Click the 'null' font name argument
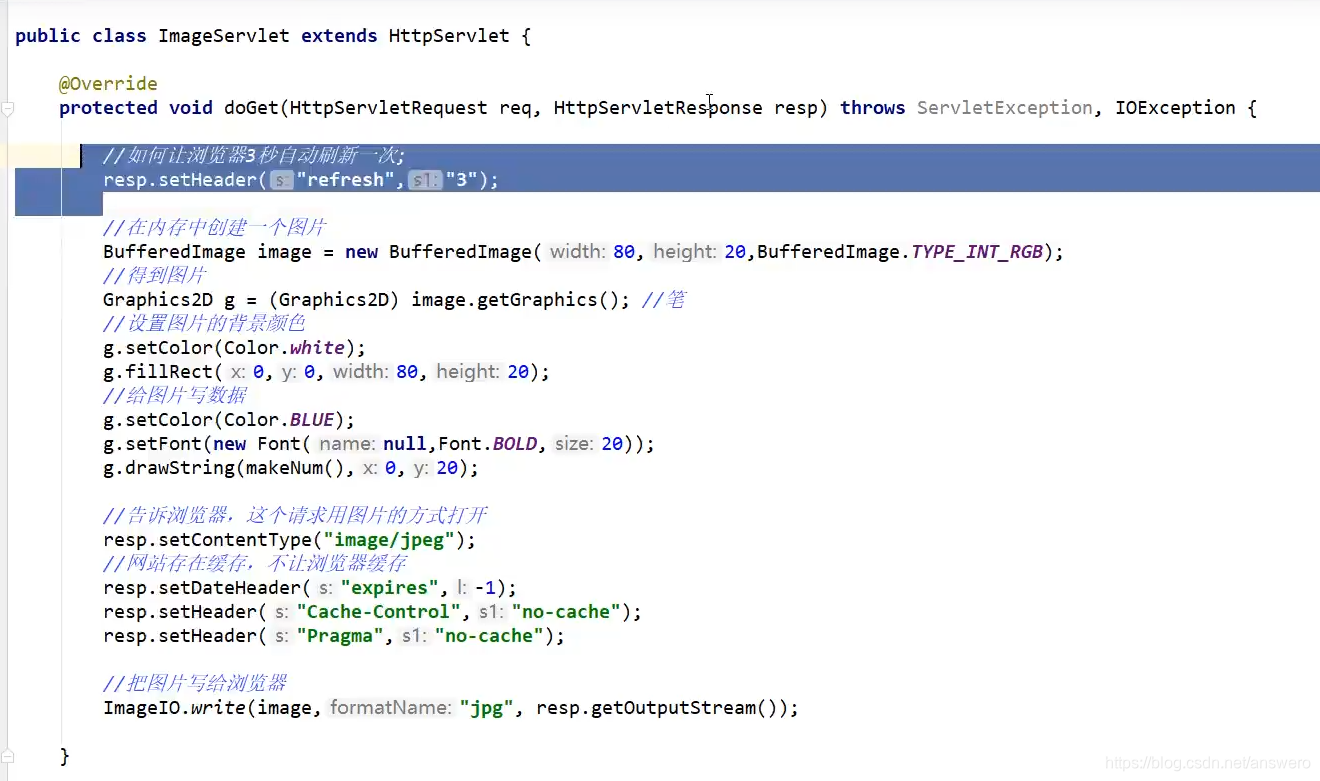 (405, 444)
